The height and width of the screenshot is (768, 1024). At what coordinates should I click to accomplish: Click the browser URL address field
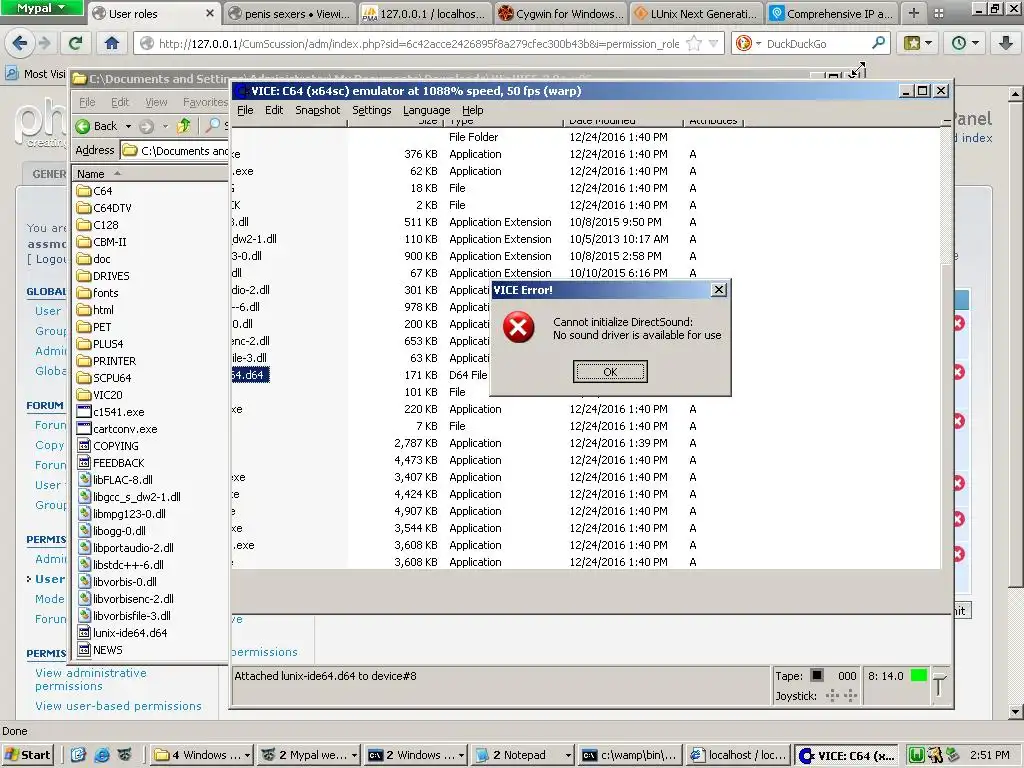[x=418, y=44]
